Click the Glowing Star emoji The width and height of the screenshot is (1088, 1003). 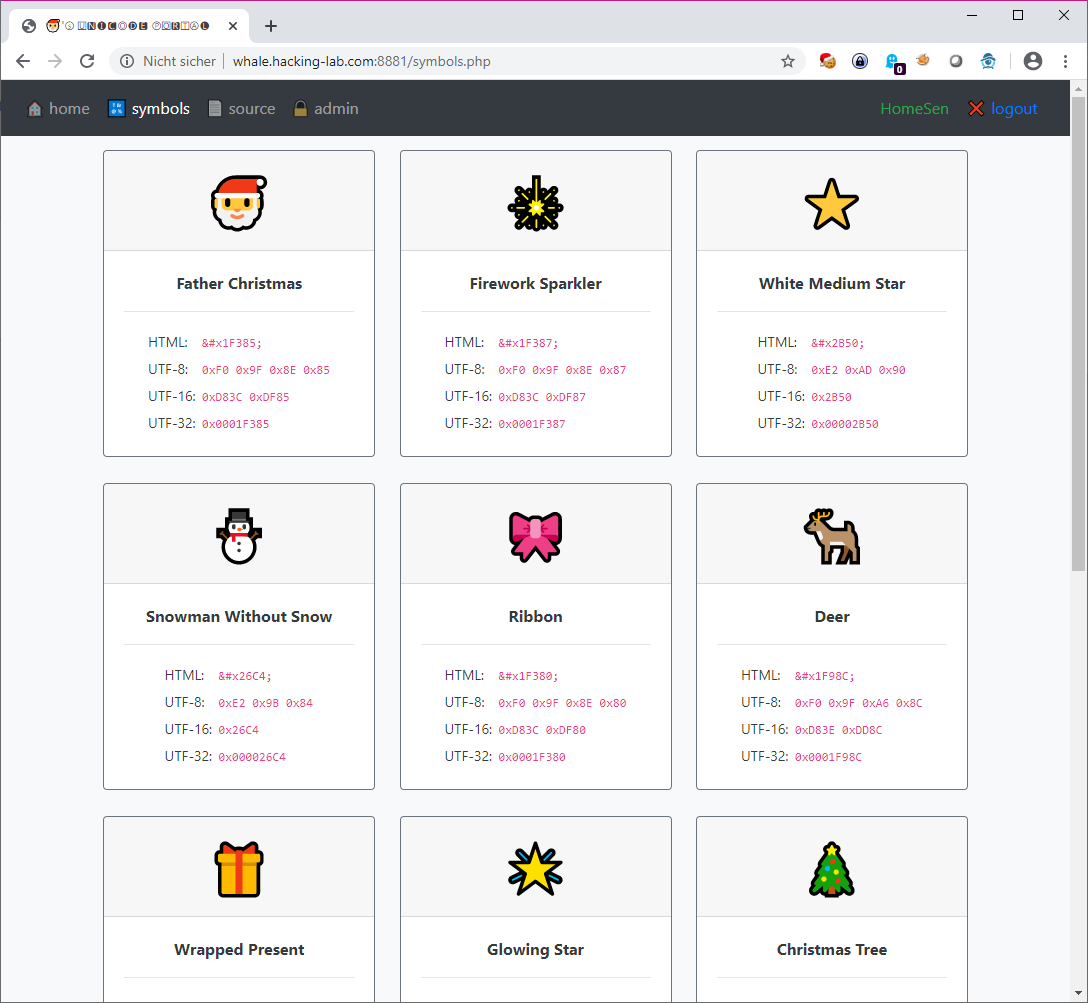click(535, 869)
